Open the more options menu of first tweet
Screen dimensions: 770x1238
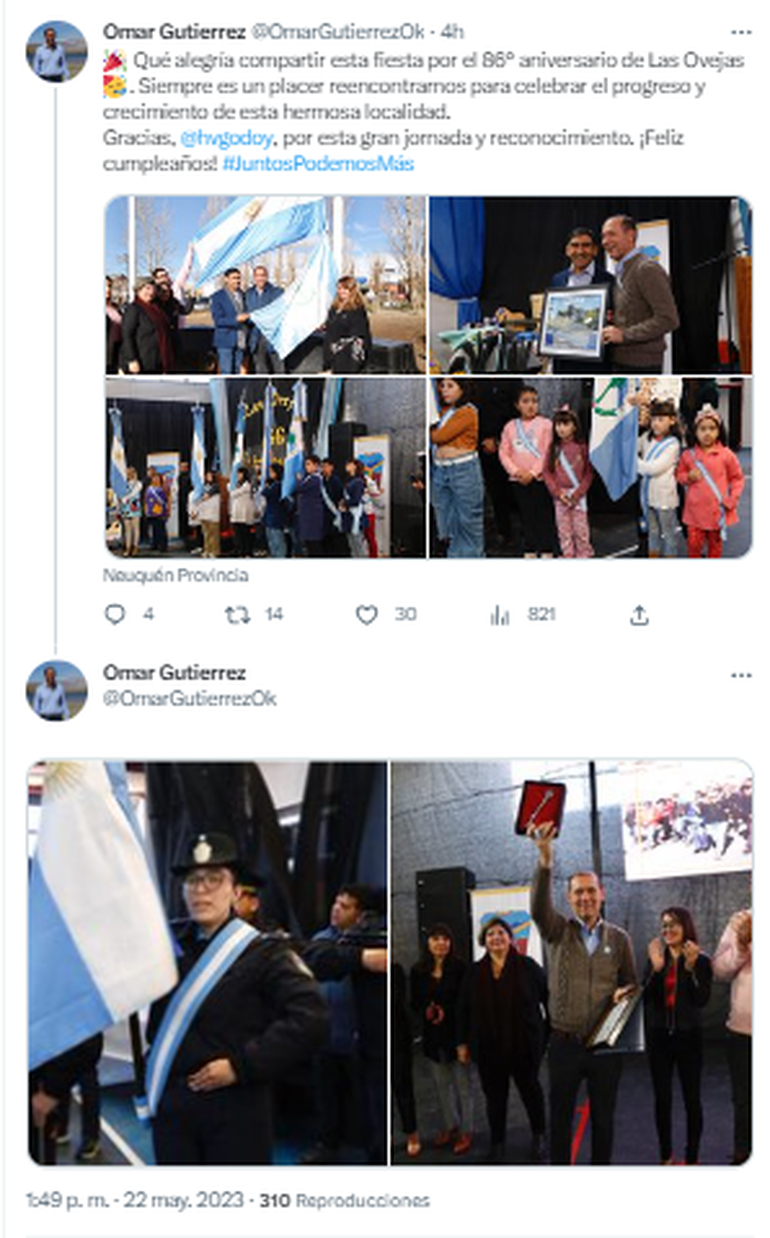point(741,32)
